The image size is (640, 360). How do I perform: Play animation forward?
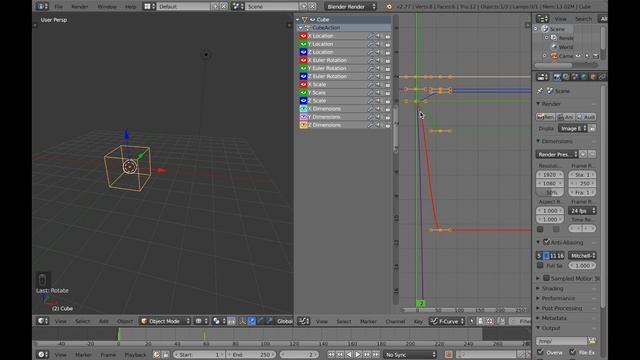point(358,354)
